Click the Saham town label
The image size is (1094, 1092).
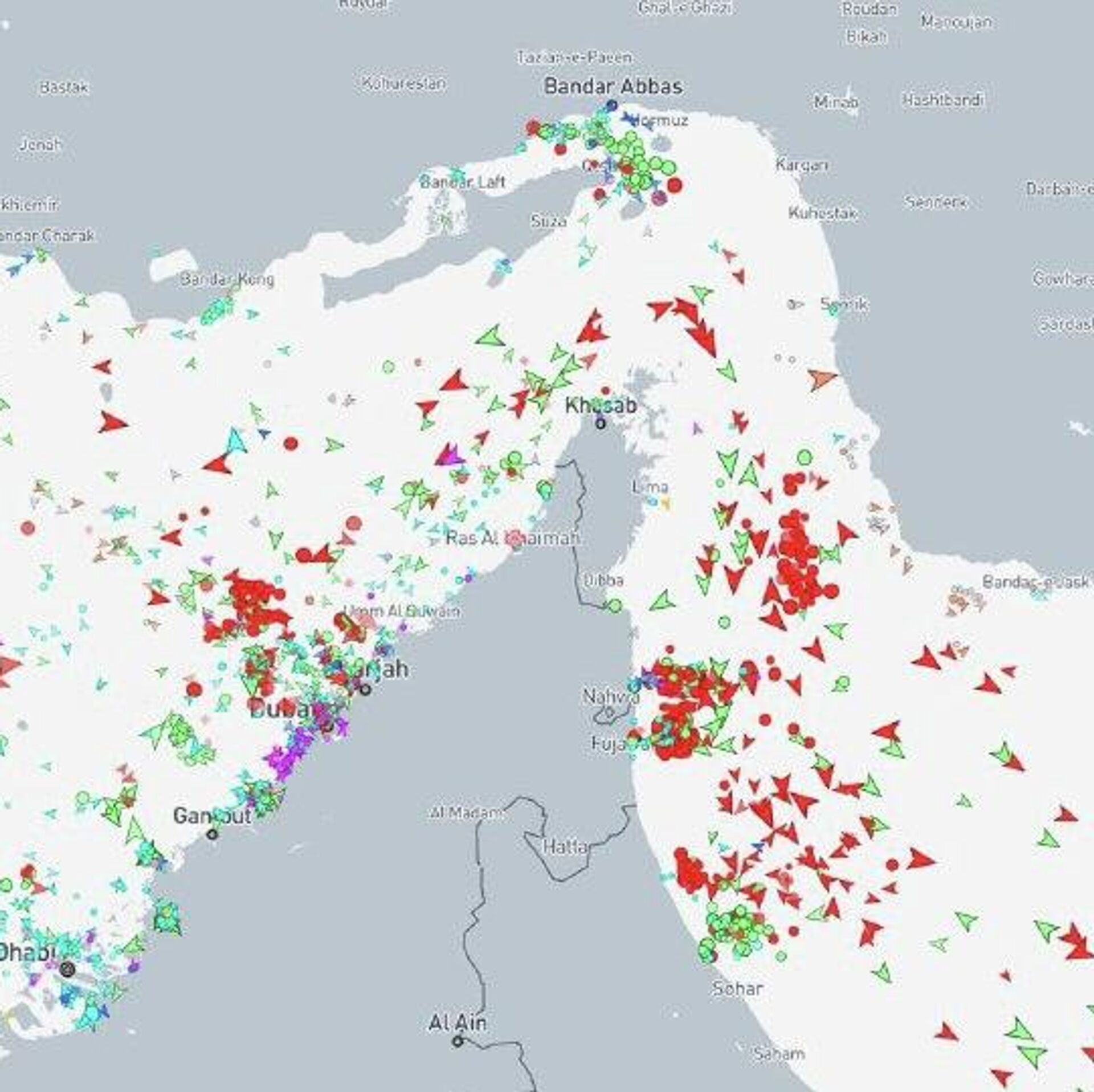779,1054
